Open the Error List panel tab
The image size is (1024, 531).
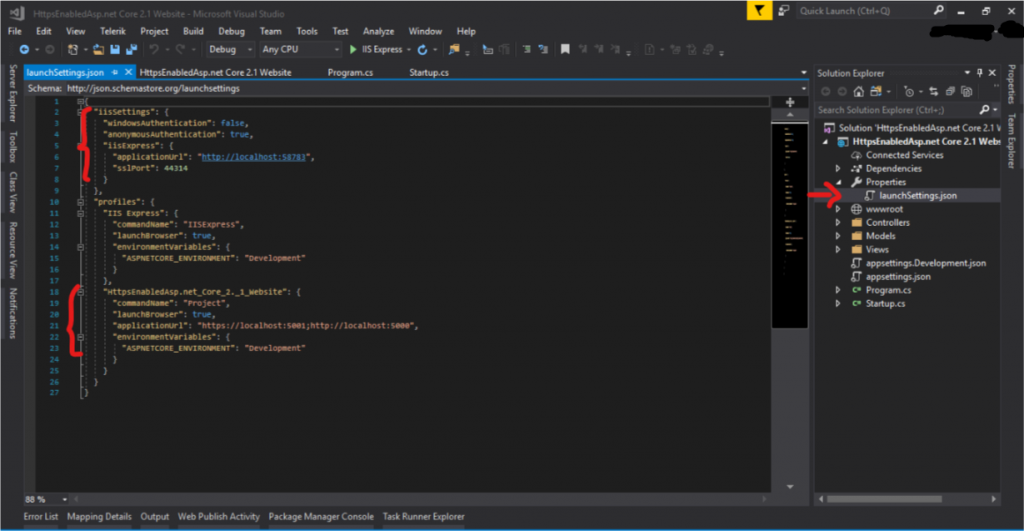click(40, 516)
